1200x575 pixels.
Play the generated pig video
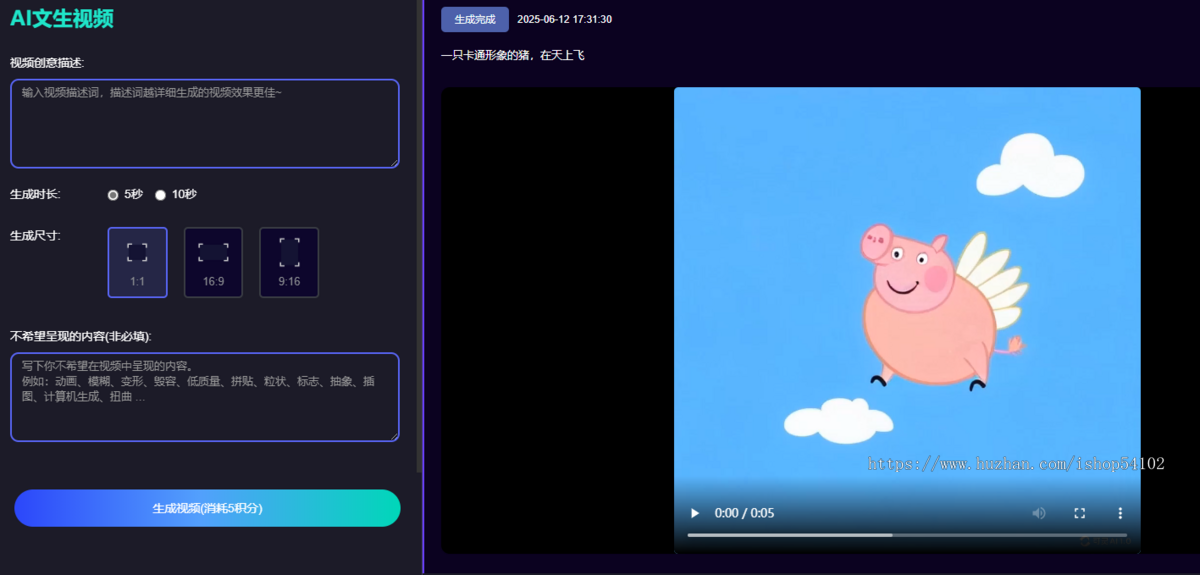tap(695, 513)
